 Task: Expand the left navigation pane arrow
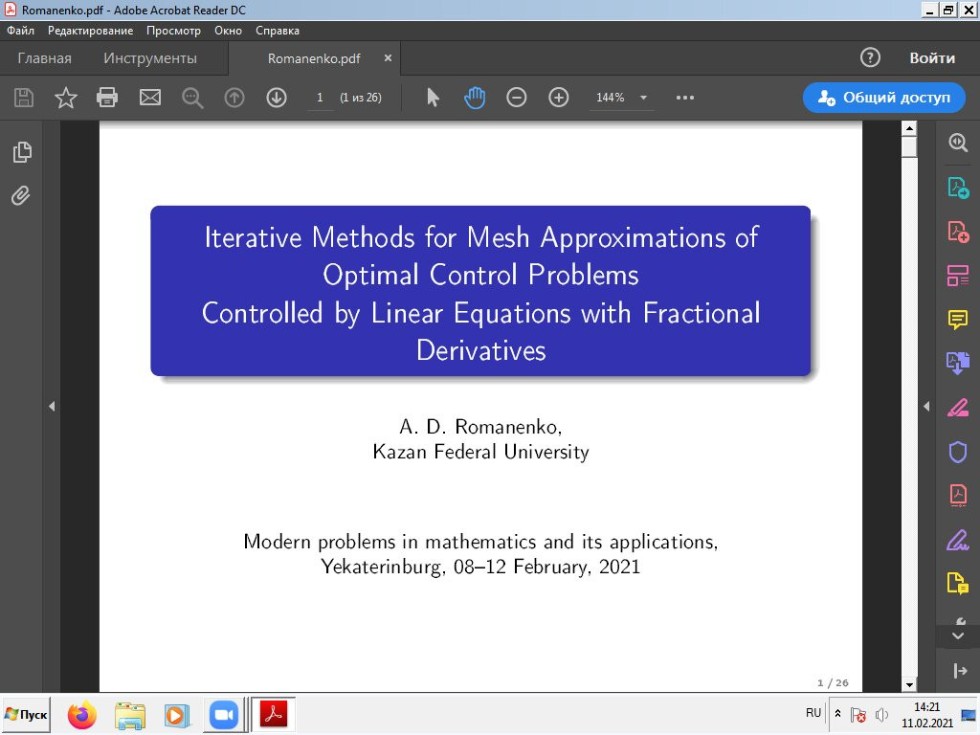tap(51, 406)
